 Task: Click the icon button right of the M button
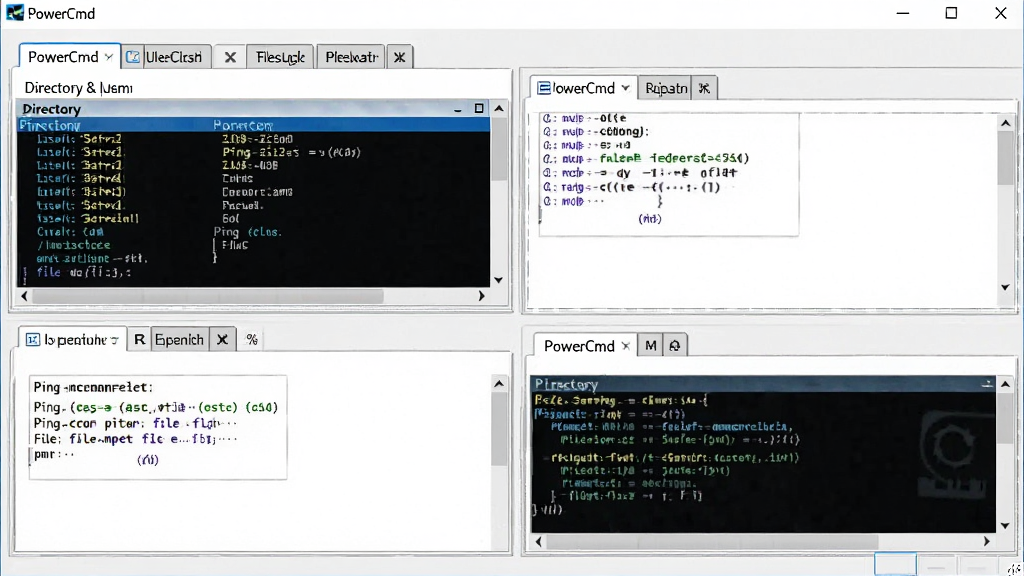tap(675, 345)
